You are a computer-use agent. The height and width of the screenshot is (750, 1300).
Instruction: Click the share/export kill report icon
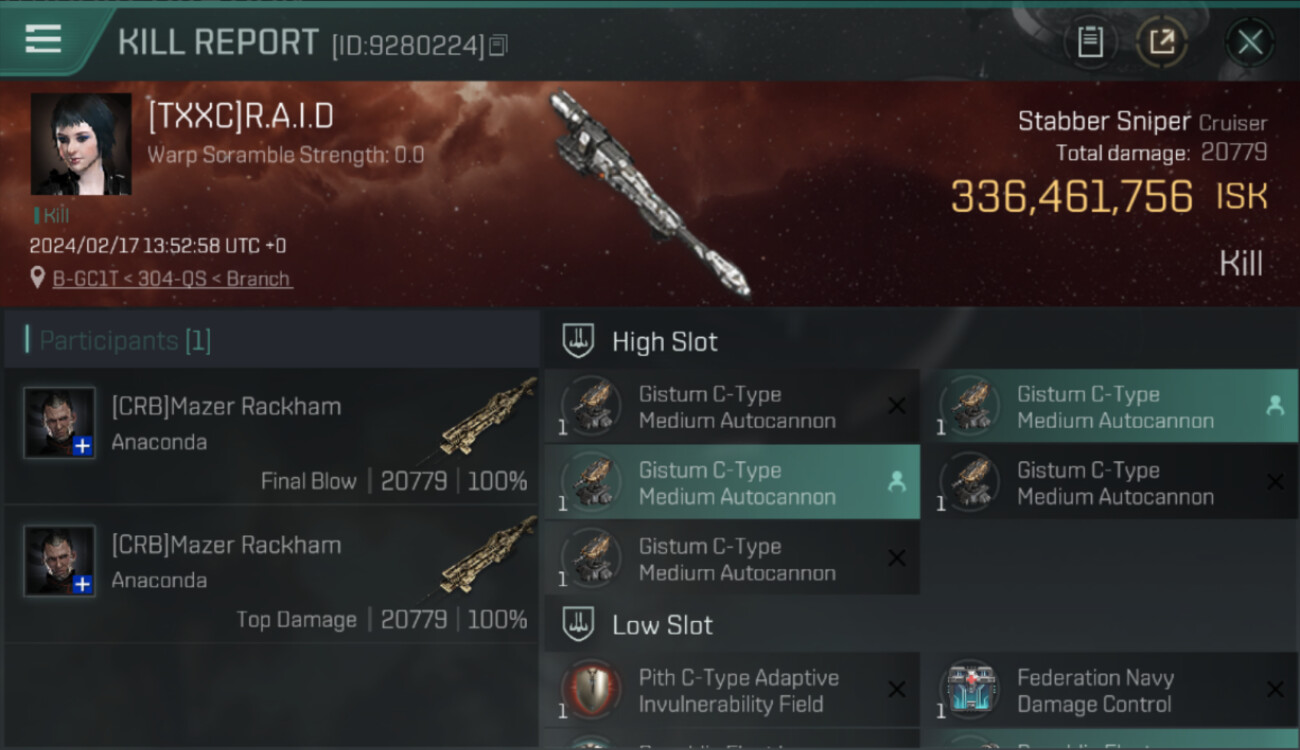tap(1161, 42)
